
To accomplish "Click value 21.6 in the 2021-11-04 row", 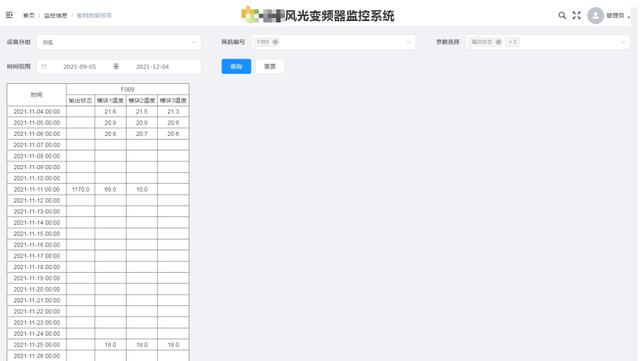I will tap(110, 111).
